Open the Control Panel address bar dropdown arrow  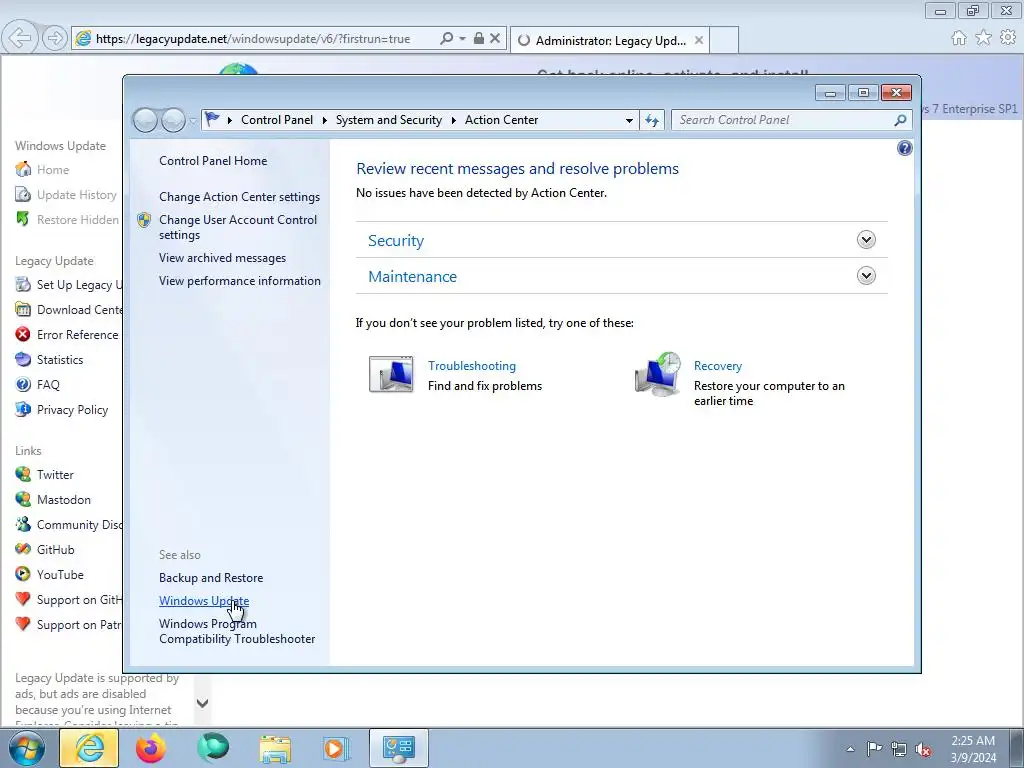(x=629, y=120)
